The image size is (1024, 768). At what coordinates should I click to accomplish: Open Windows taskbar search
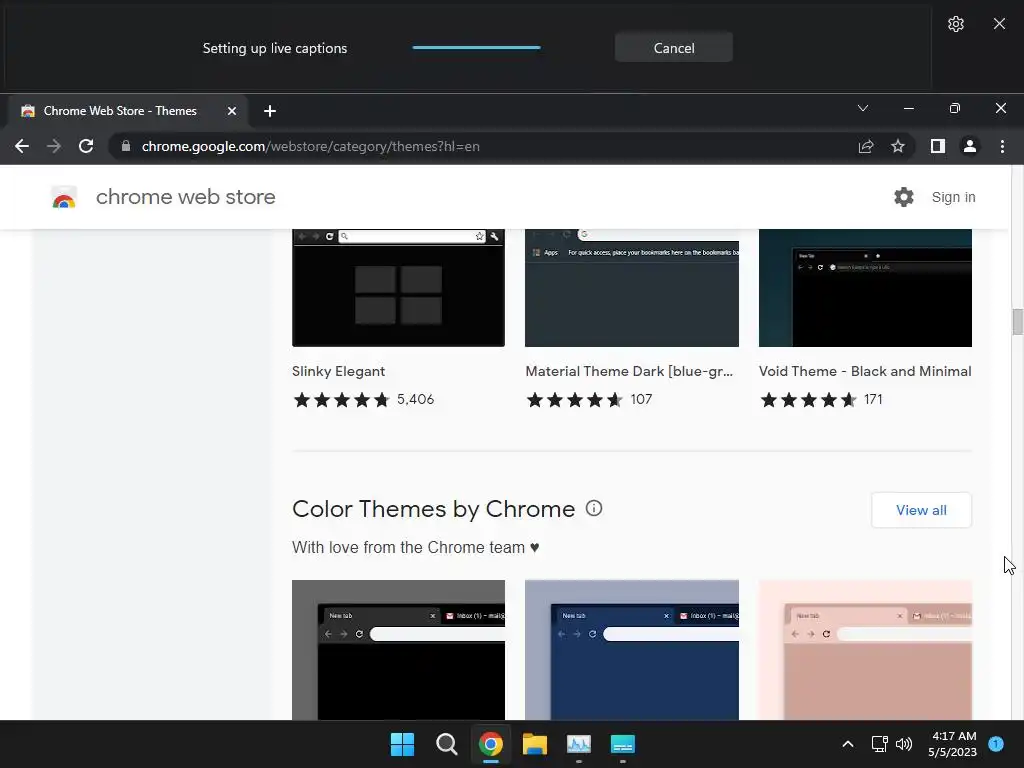[447, 744]
